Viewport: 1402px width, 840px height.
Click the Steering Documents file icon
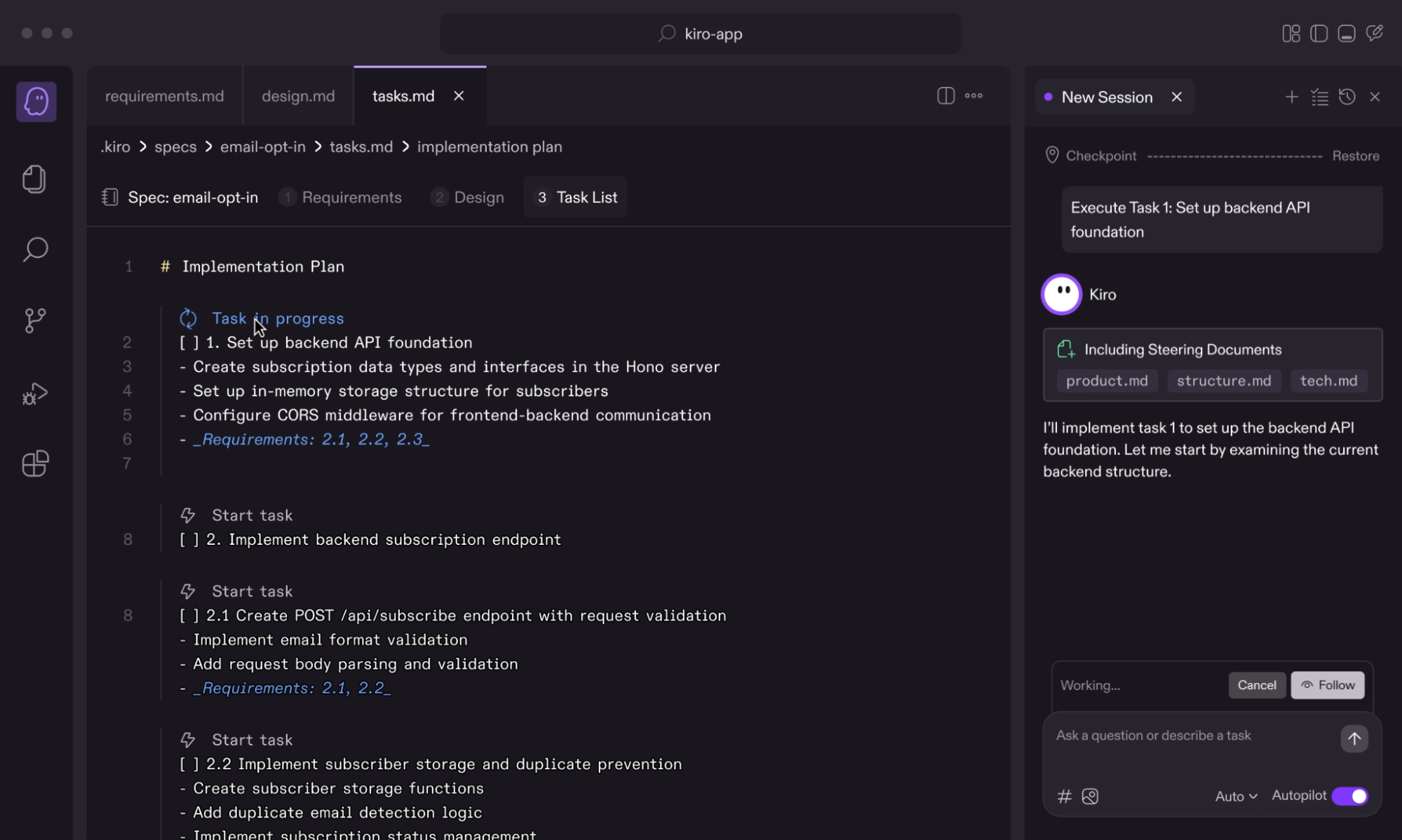(1065, 348)
